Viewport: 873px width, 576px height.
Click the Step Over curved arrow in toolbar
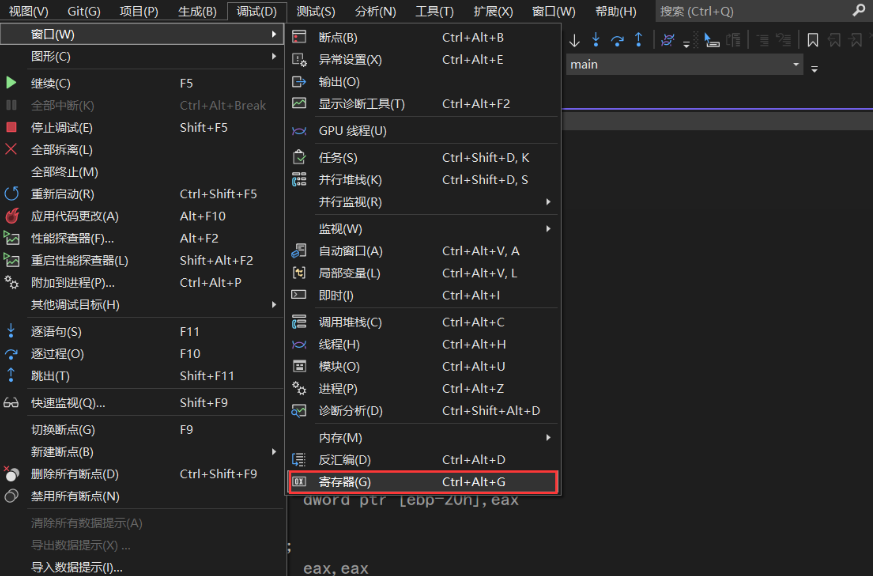617,40
